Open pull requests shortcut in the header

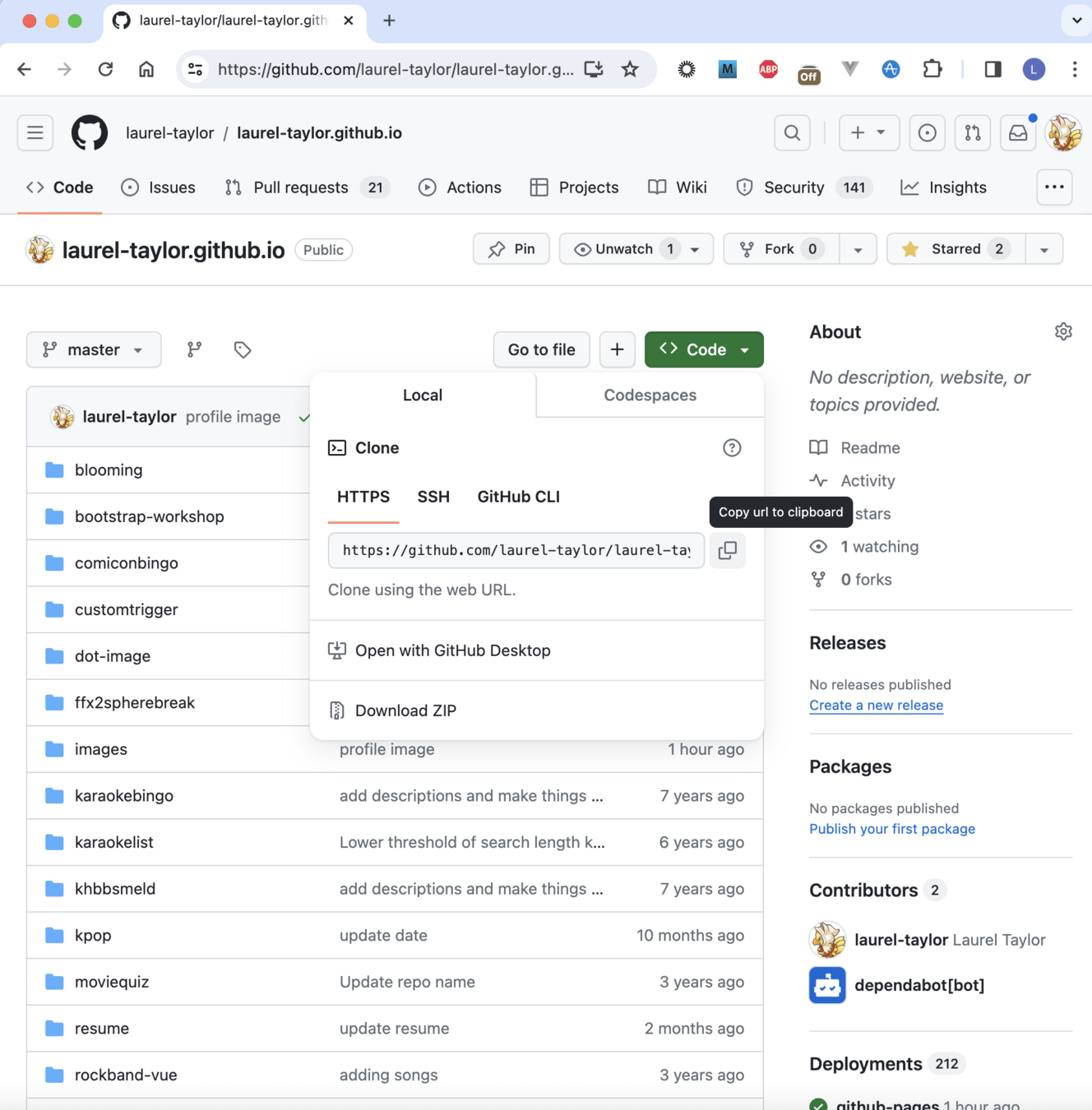coord(973,132)
